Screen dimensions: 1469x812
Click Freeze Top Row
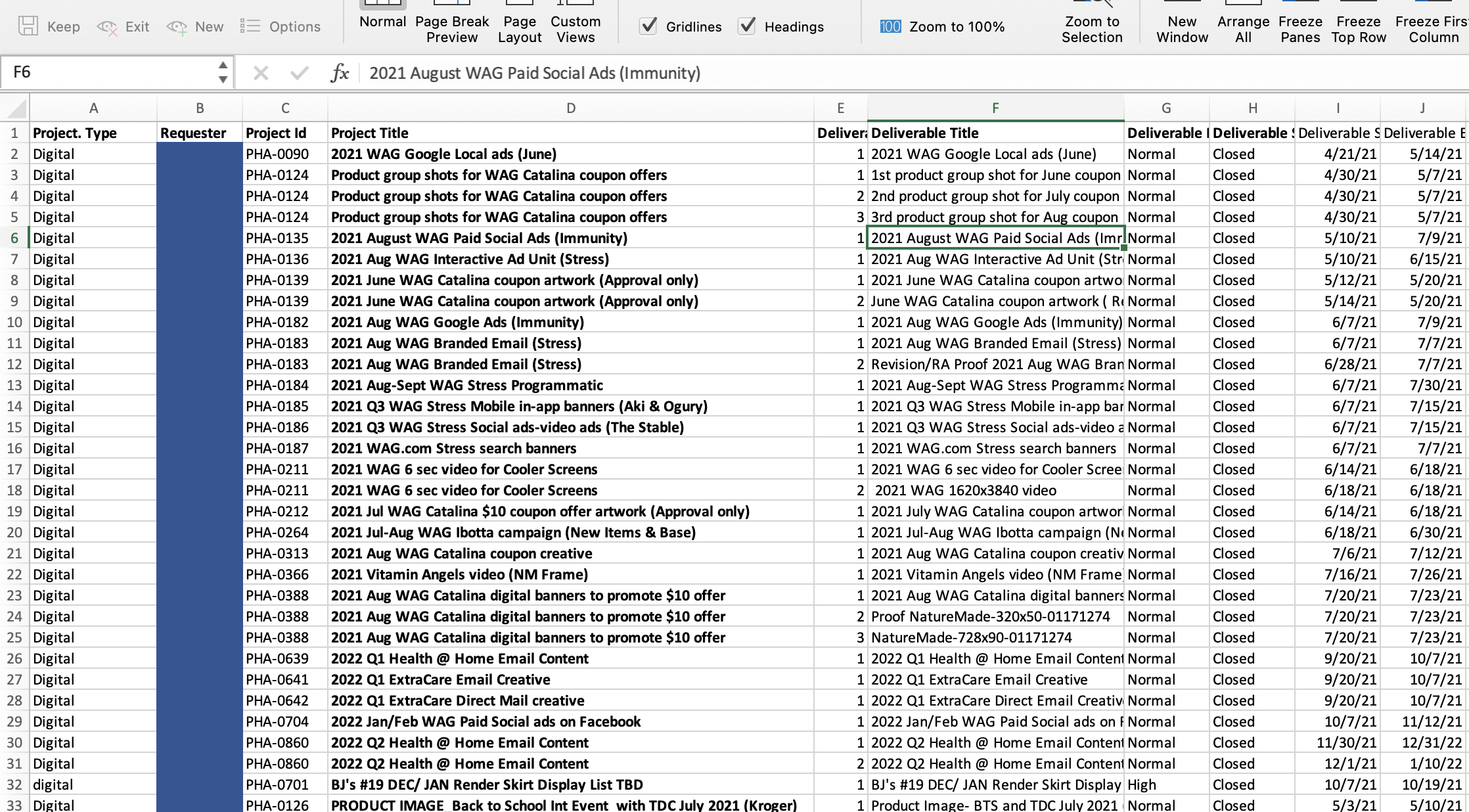coord(1359,22)
